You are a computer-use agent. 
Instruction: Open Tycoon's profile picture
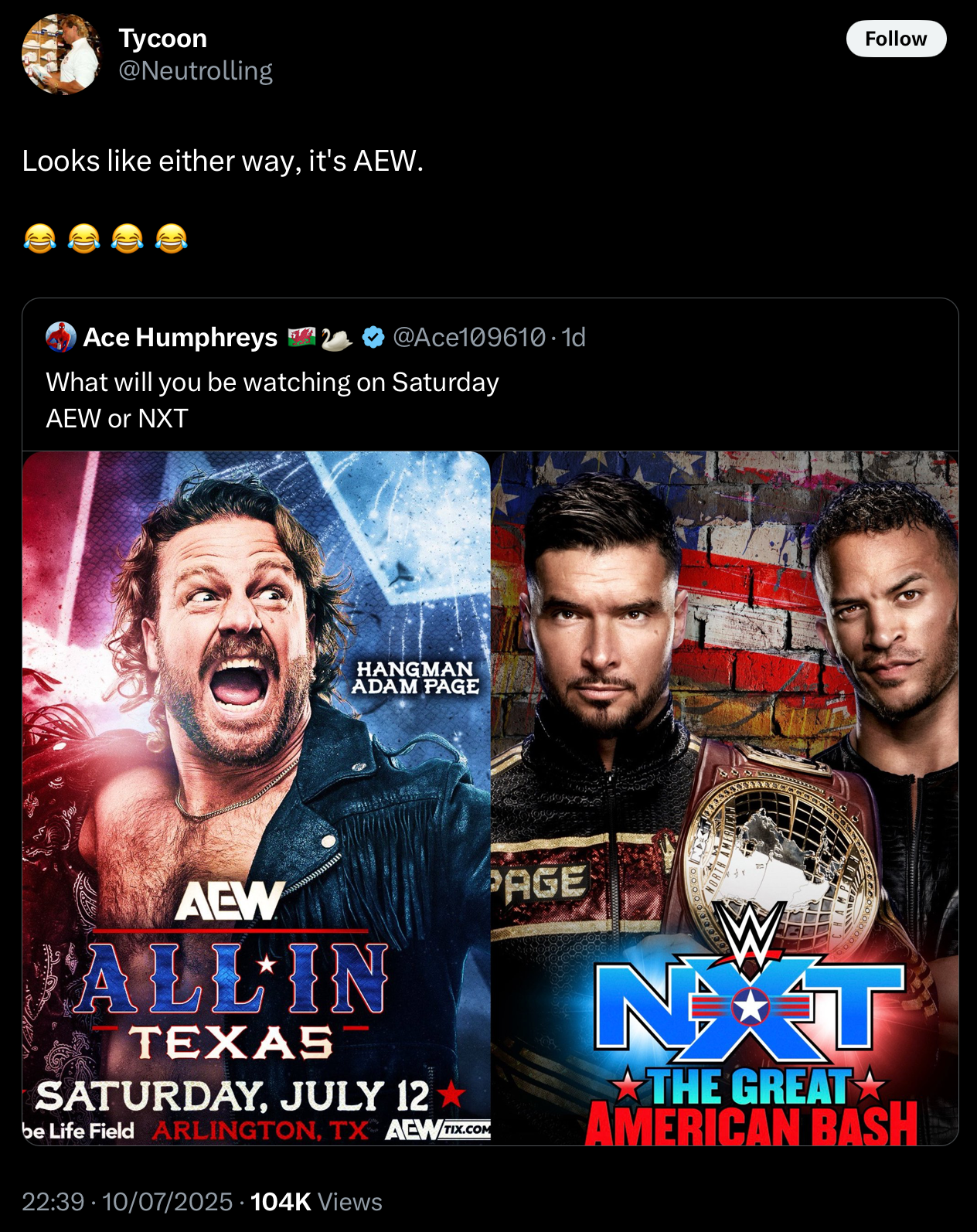(x=62, y=54)
